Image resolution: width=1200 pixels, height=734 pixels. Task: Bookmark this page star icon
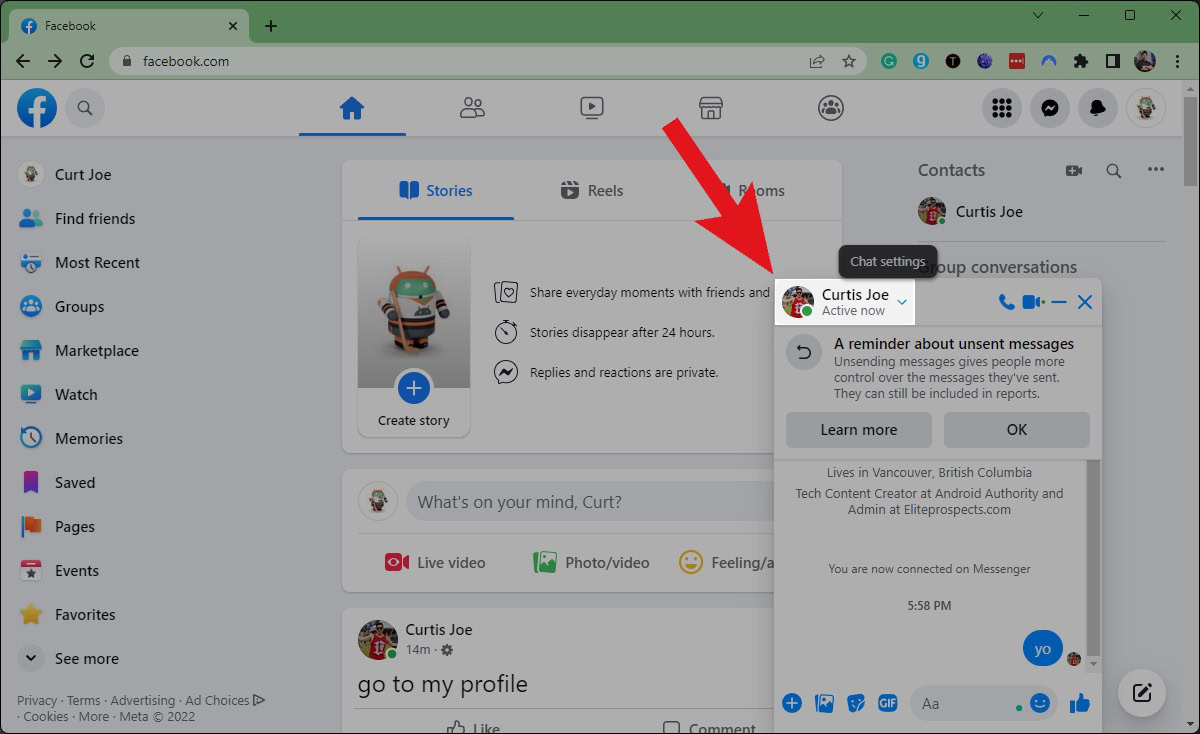point(849,61)
